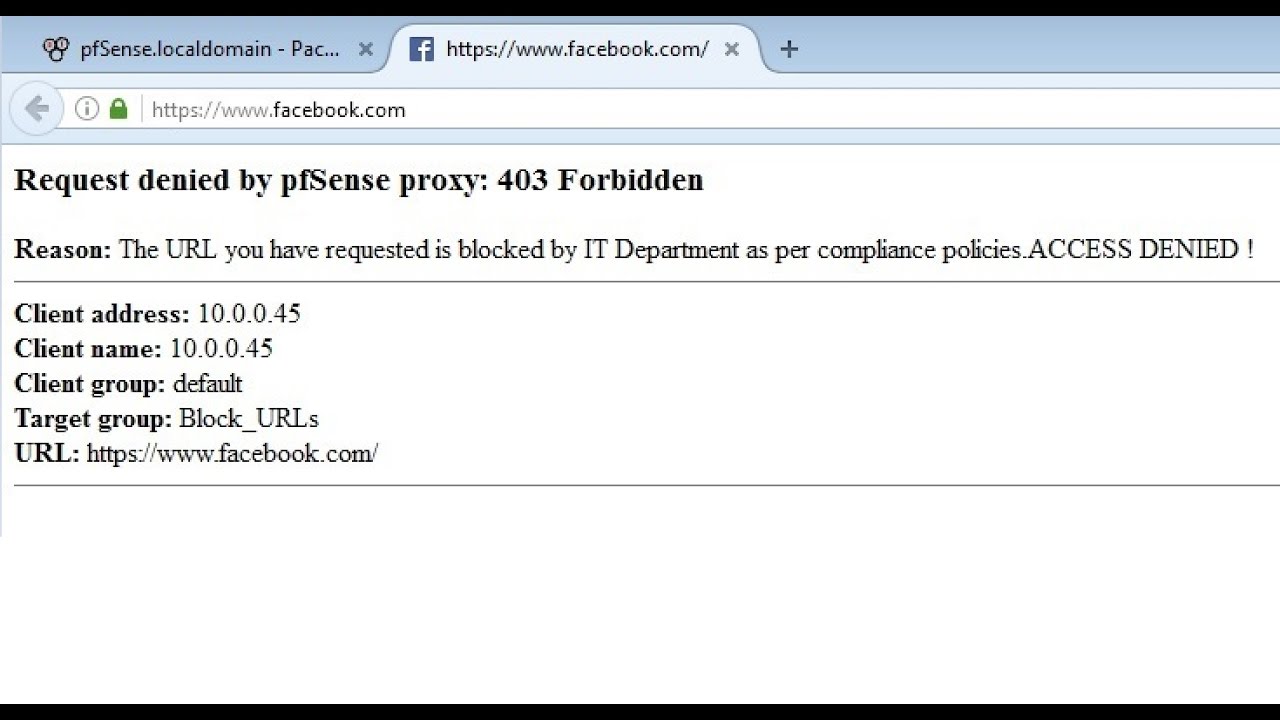The width and height of the screenshot is (1280, 720).
Task: Close the Facebook tab
Action: coord(732,49)
